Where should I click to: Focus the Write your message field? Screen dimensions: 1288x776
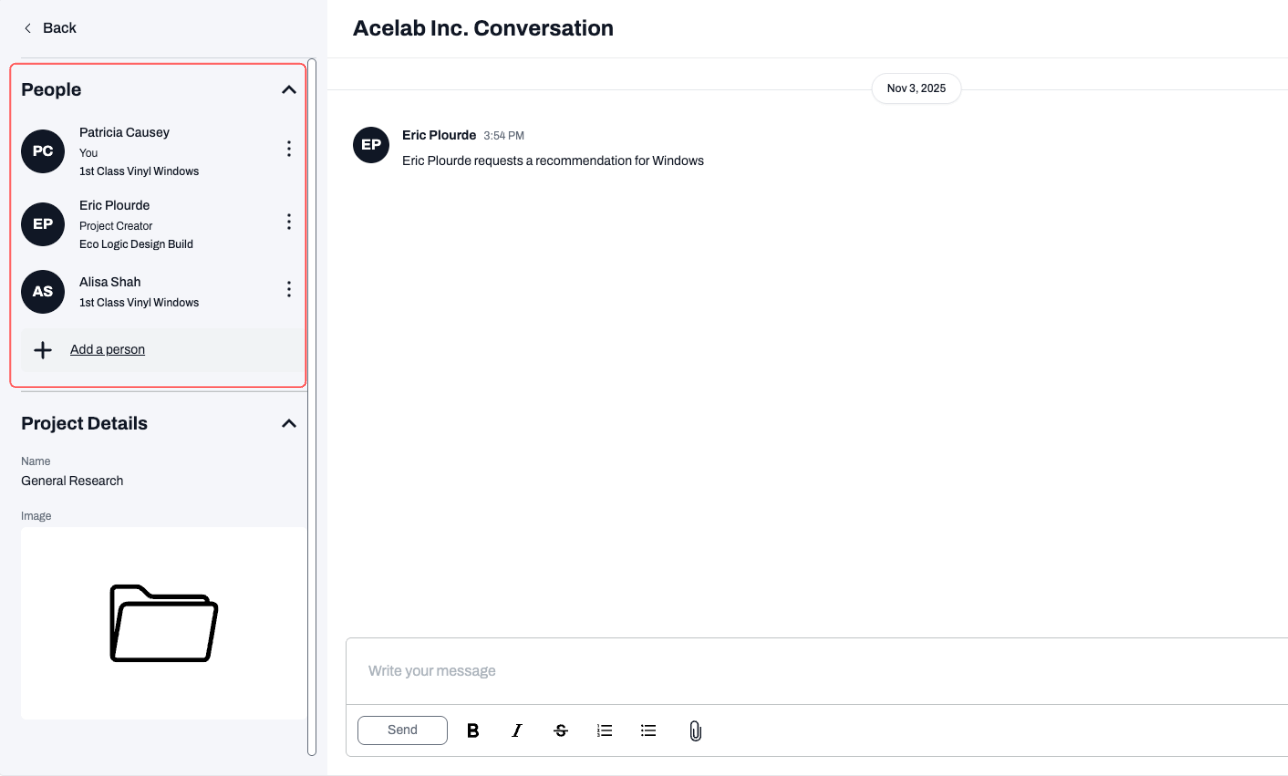tap(817, 671)
